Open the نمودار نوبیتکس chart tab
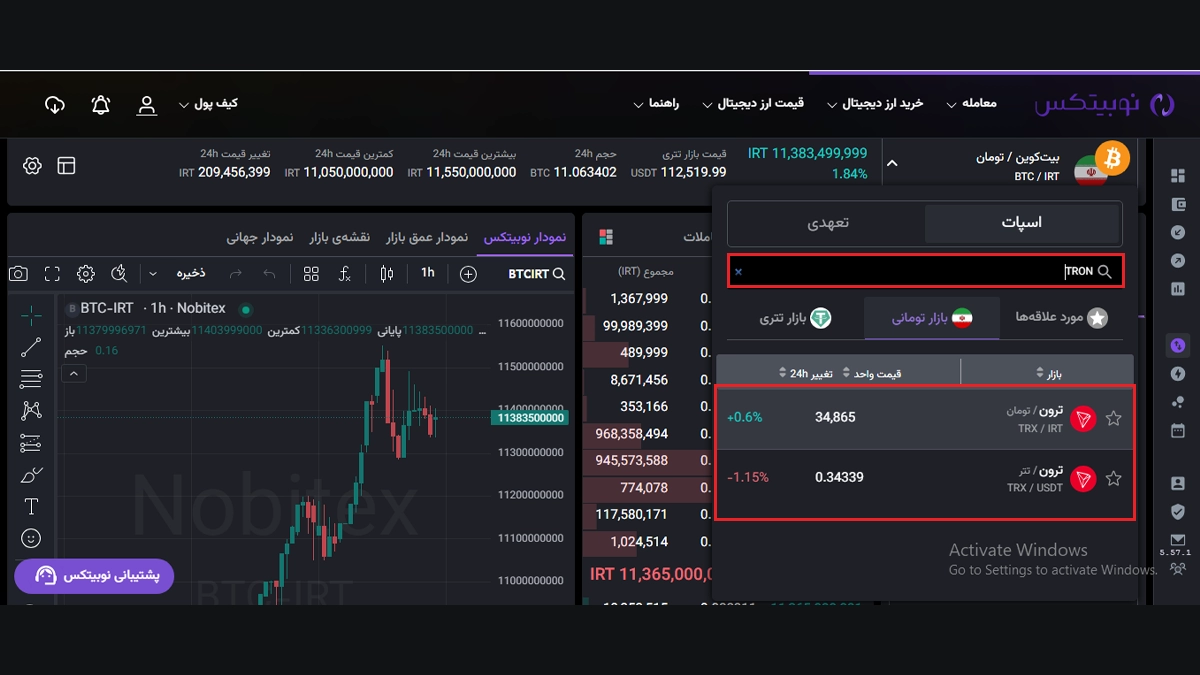Screen dimensions: 1200x675 pyautogui.click(x=525, y=237)
